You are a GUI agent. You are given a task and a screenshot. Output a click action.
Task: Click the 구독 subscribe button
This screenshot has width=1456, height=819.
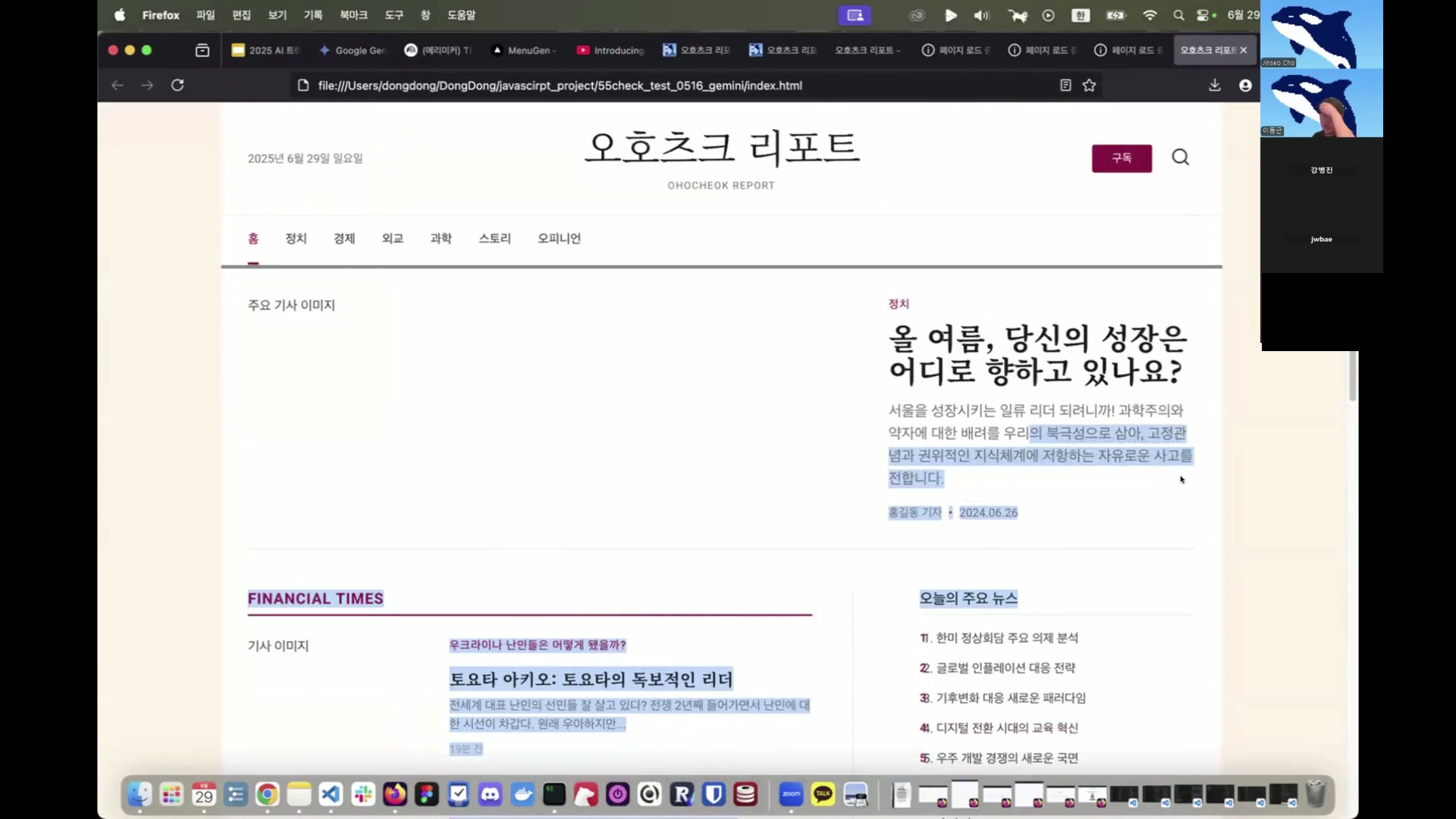1122,158
